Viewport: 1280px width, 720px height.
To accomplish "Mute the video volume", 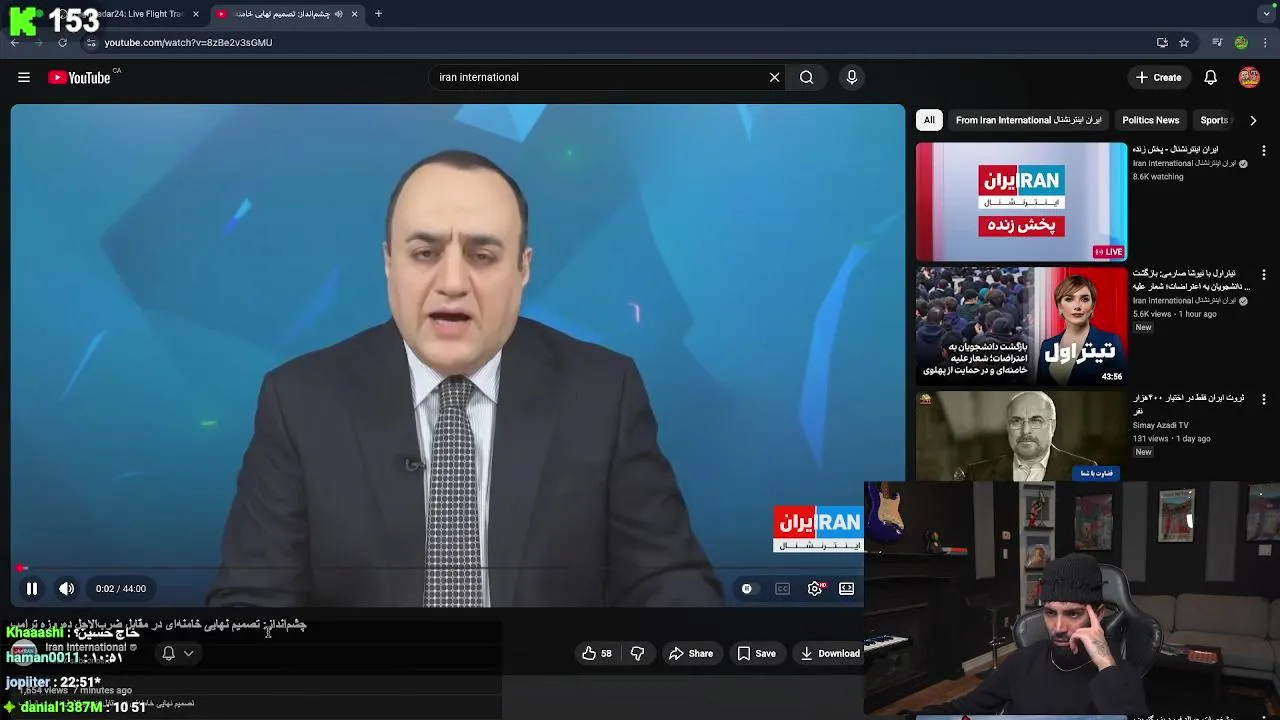I will tap(67, 589).
